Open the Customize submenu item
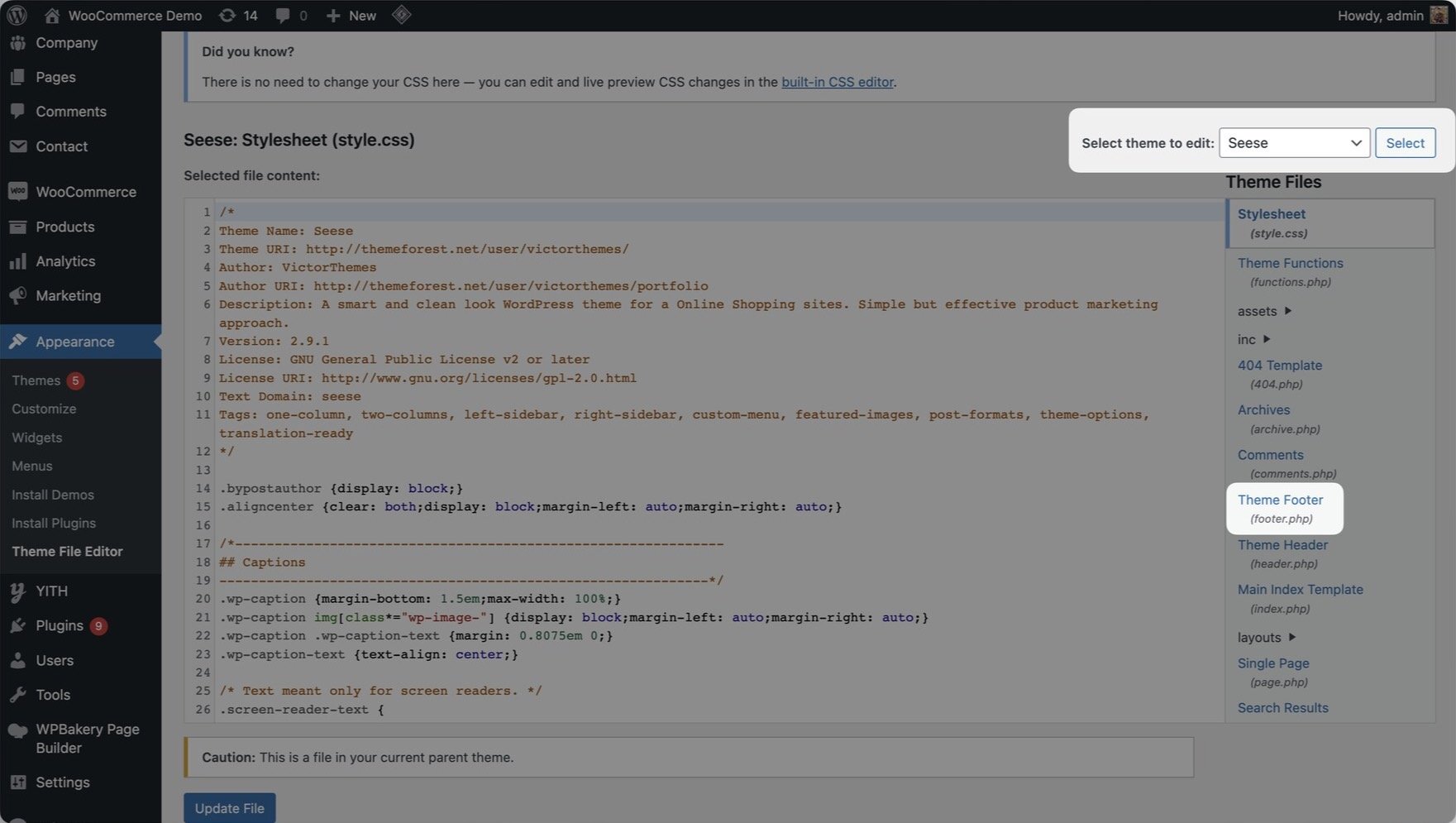Screen dimensions: 1456x823 pos(44,409)
